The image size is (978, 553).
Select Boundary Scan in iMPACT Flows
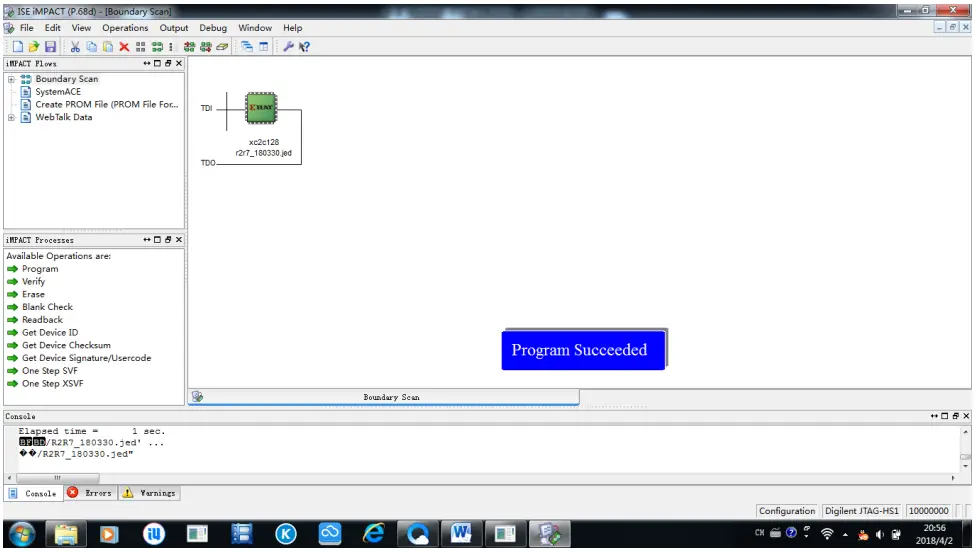(66, 79)
